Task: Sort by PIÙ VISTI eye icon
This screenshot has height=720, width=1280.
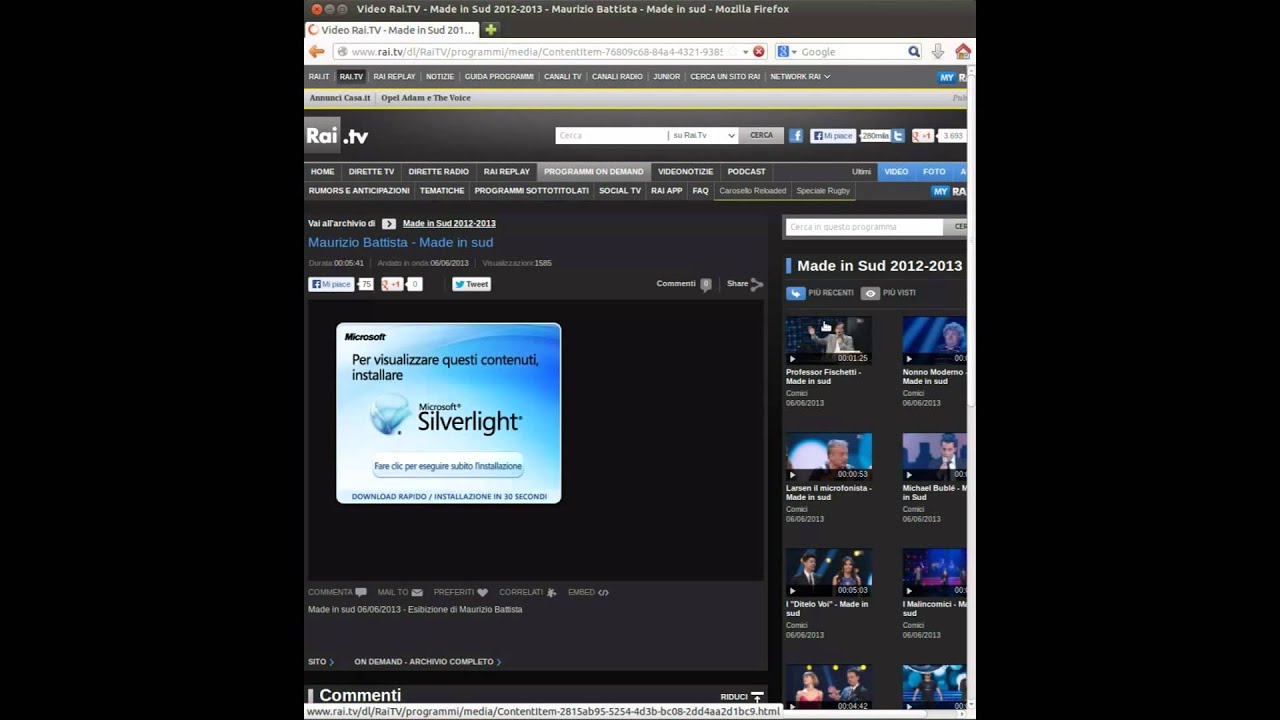Action: pyautogui.click(x=871, y=293)
